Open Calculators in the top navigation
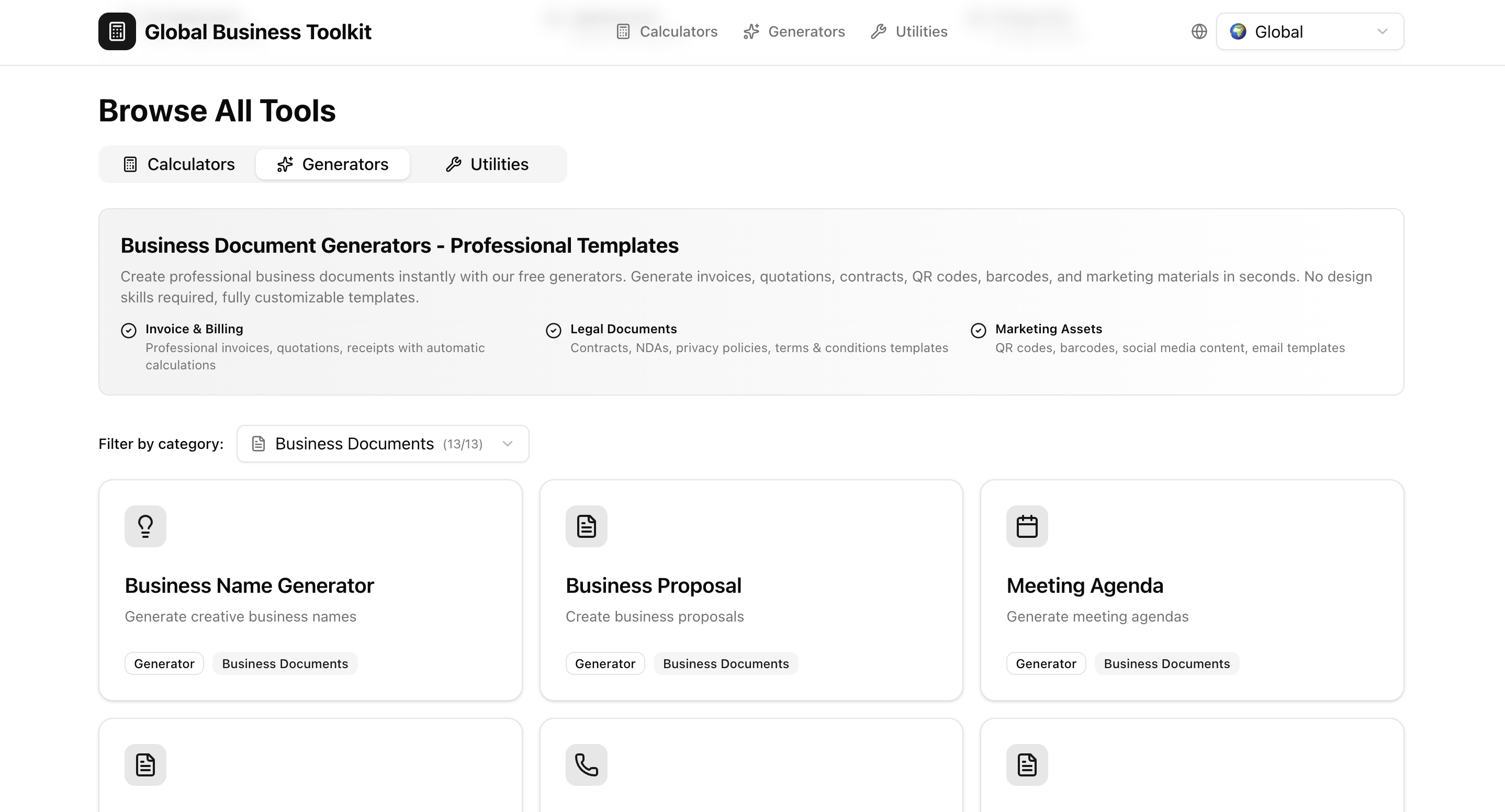Screen dimensions: 1505x812 click(x=667, y=31)
